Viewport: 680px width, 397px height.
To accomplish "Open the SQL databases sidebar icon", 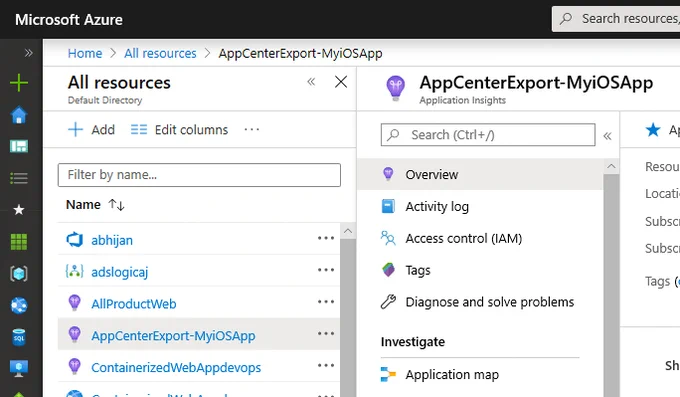I will point(19,337).
